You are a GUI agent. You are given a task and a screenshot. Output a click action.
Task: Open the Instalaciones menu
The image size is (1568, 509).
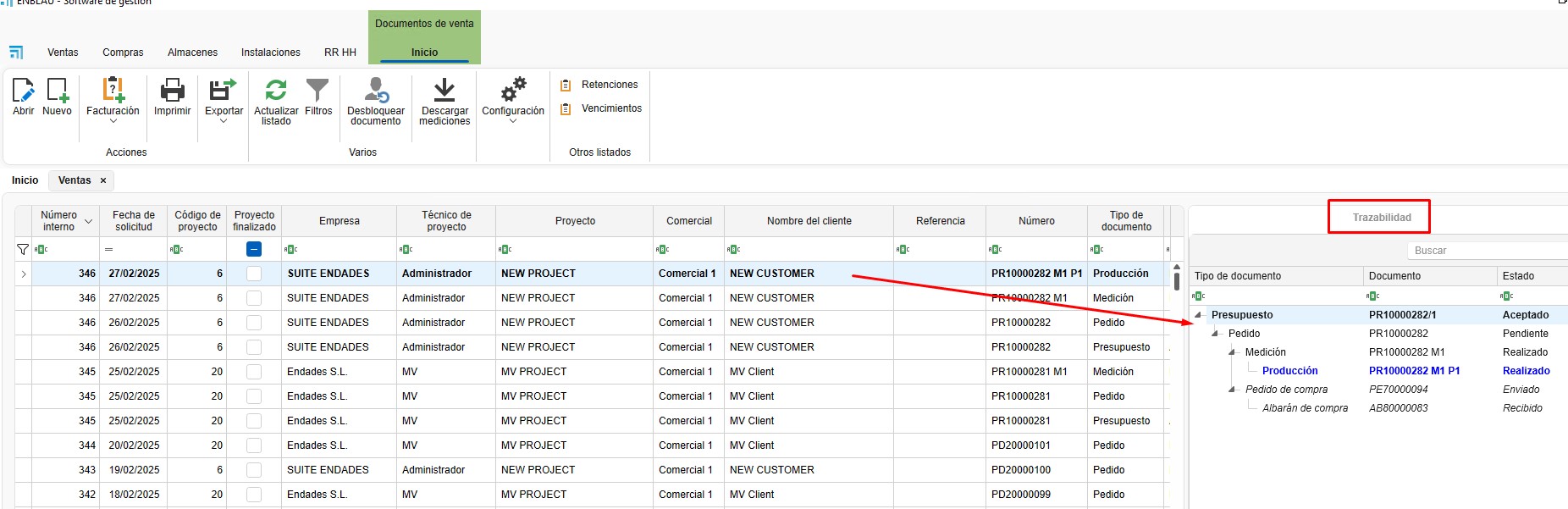271,53
